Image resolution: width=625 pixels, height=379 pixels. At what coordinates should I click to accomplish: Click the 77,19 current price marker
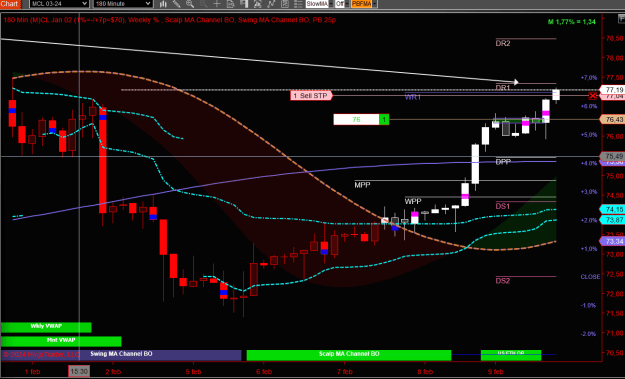[613, 90]
